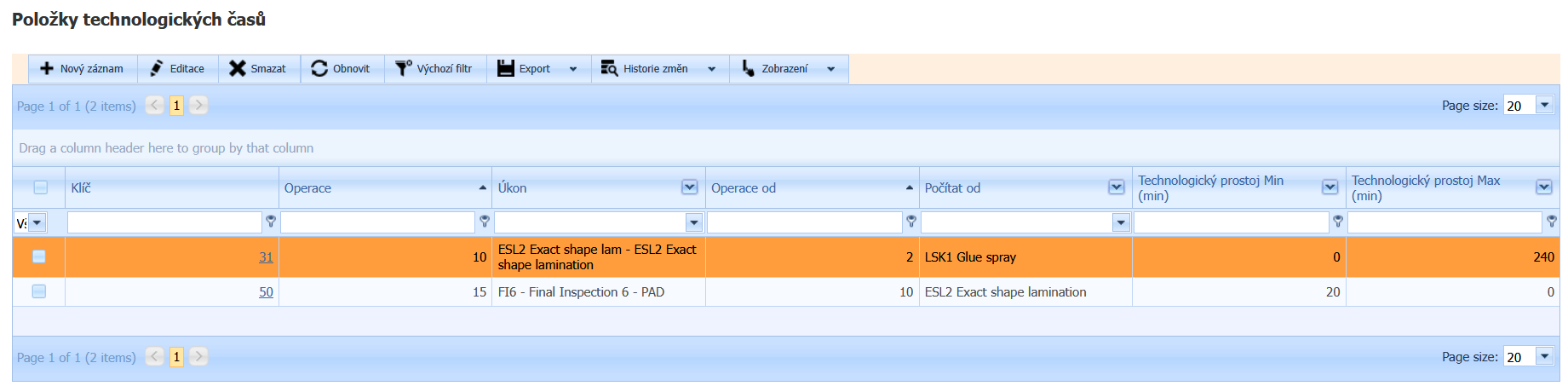Click the Počítat od filter input field
The image size is (1568, 386).
click(x=1016, y=222)
